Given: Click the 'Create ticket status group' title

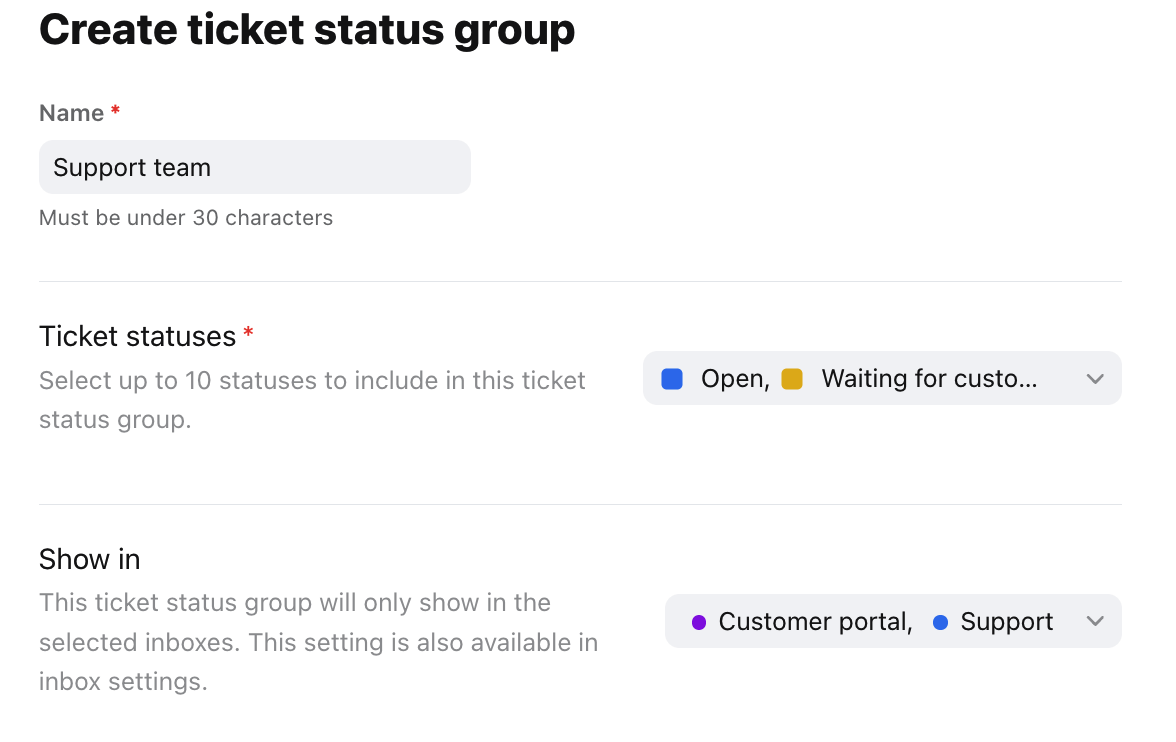Looking at the screenshot, I should point(307,30).
